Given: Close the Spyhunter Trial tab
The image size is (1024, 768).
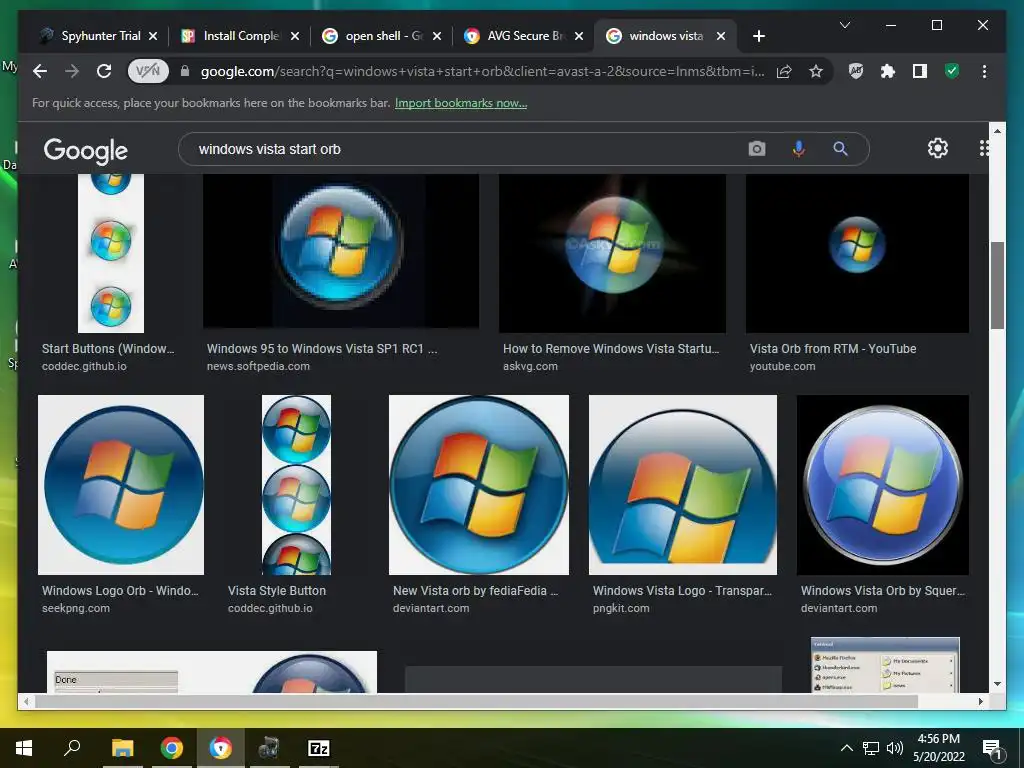Looking at the screenshot, I should (153, 37).
